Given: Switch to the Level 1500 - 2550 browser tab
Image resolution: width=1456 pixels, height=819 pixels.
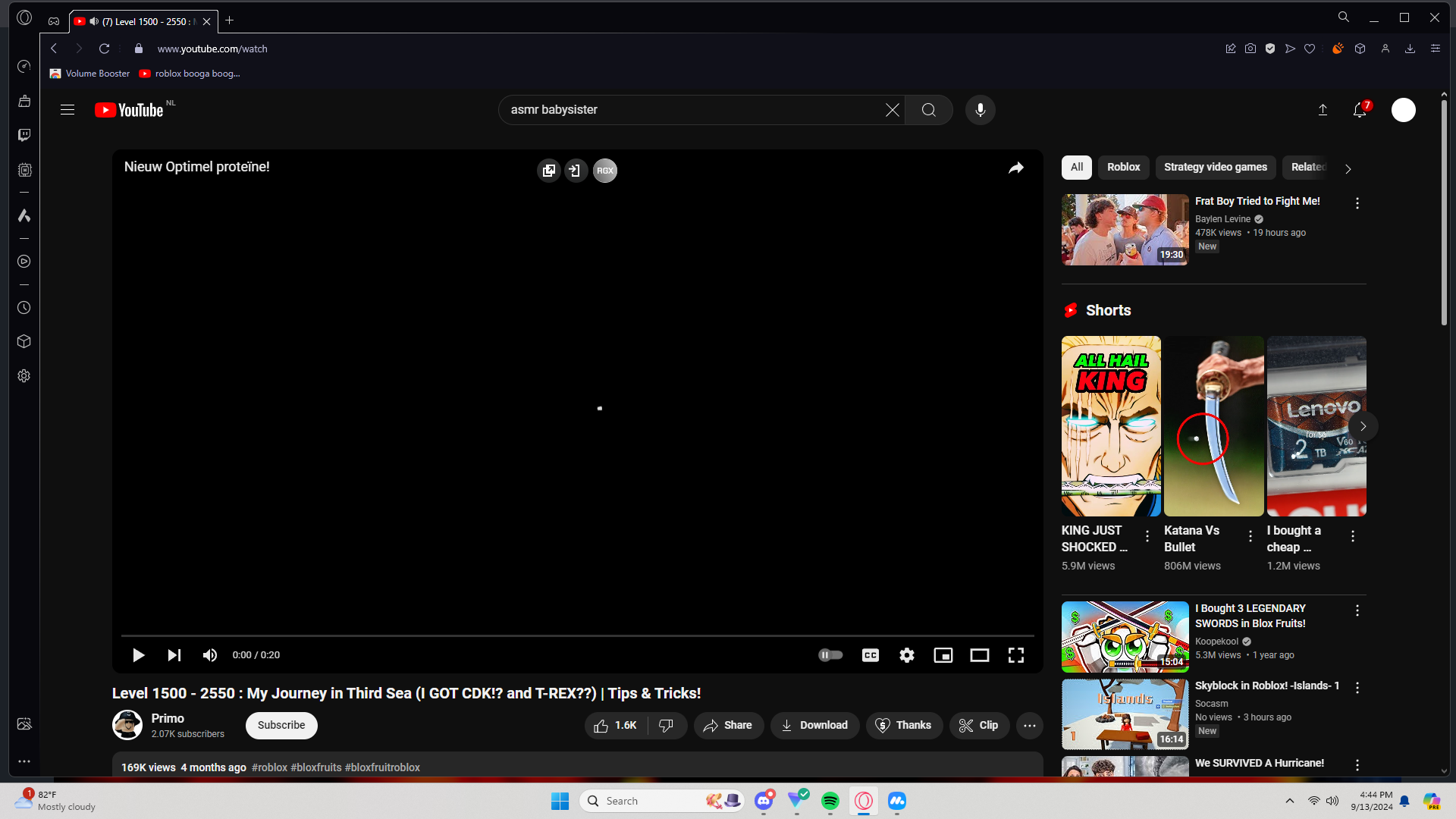Looking at the screenshot, I should pos(143,21).
